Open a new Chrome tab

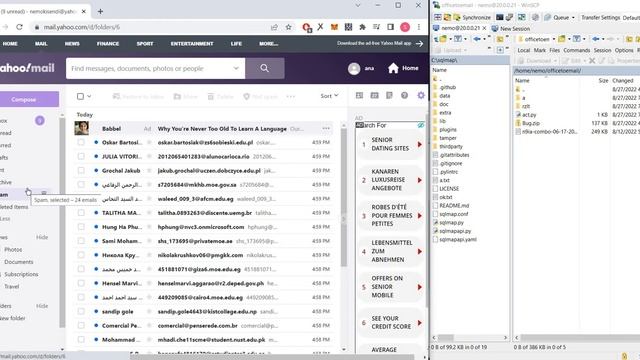coord(100,11)
